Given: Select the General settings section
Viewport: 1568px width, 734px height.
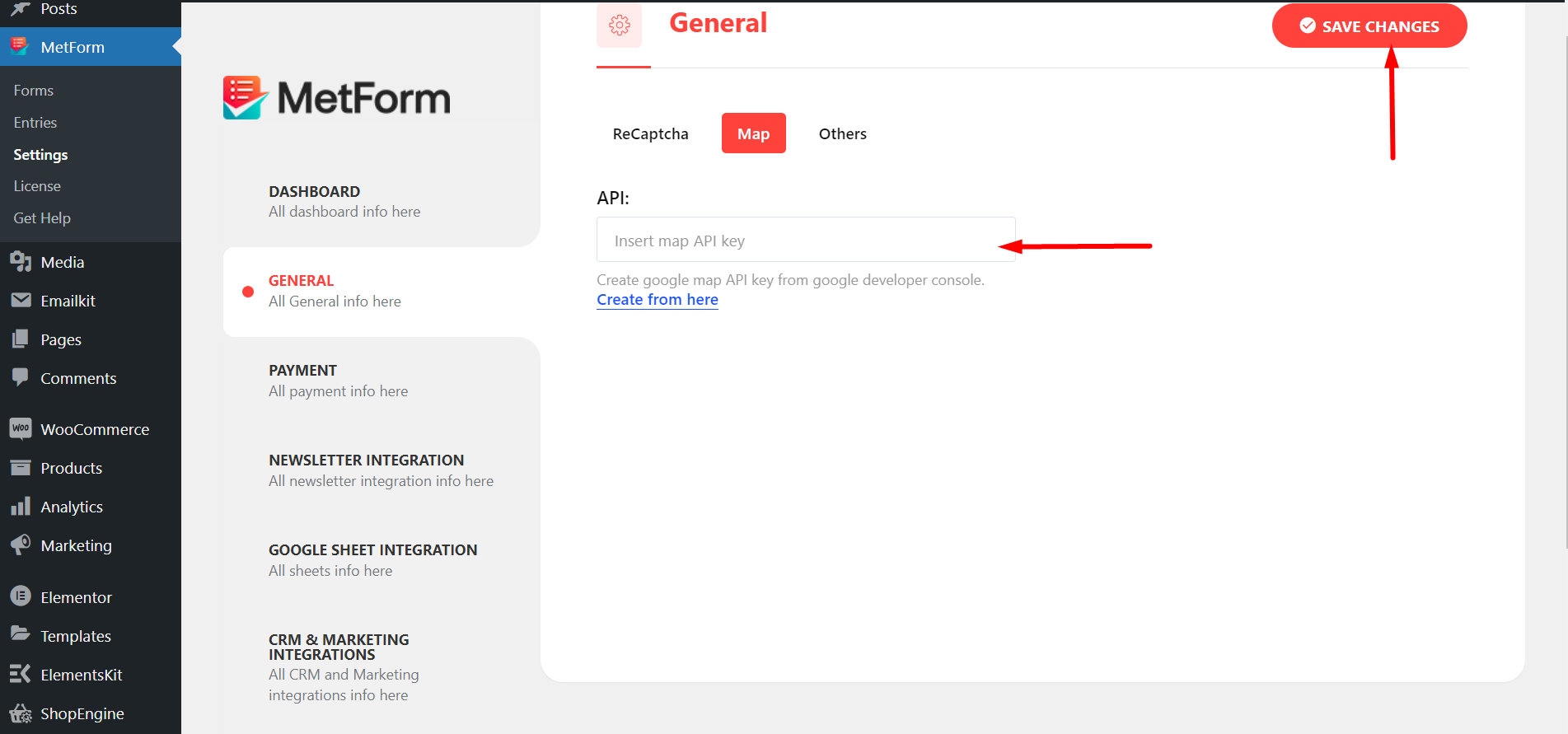Looking at the screenshot, I should click(381, 292).
